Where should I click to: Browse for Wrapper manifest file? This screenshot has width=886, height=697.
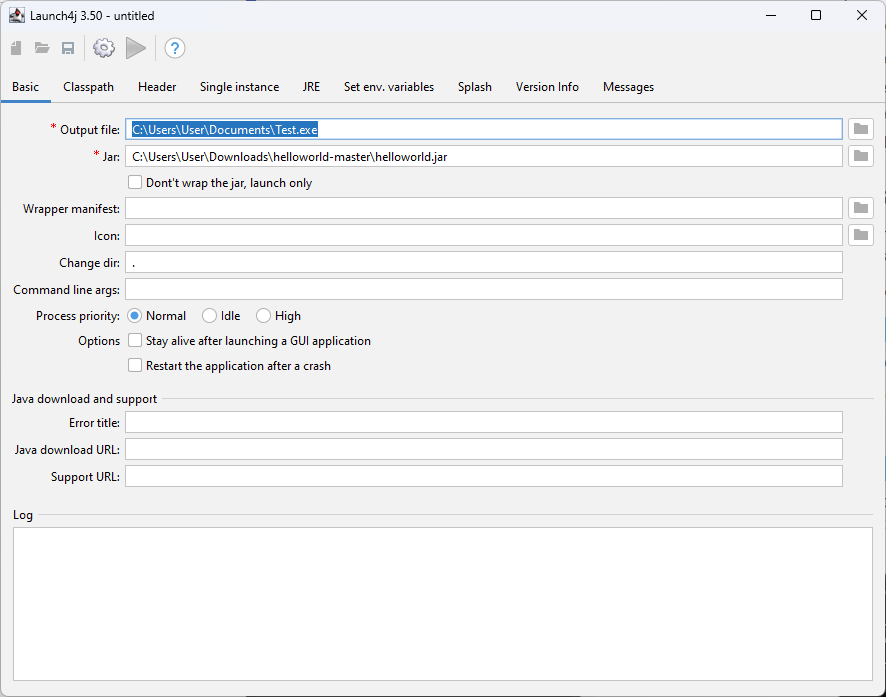tap(861, 208)
